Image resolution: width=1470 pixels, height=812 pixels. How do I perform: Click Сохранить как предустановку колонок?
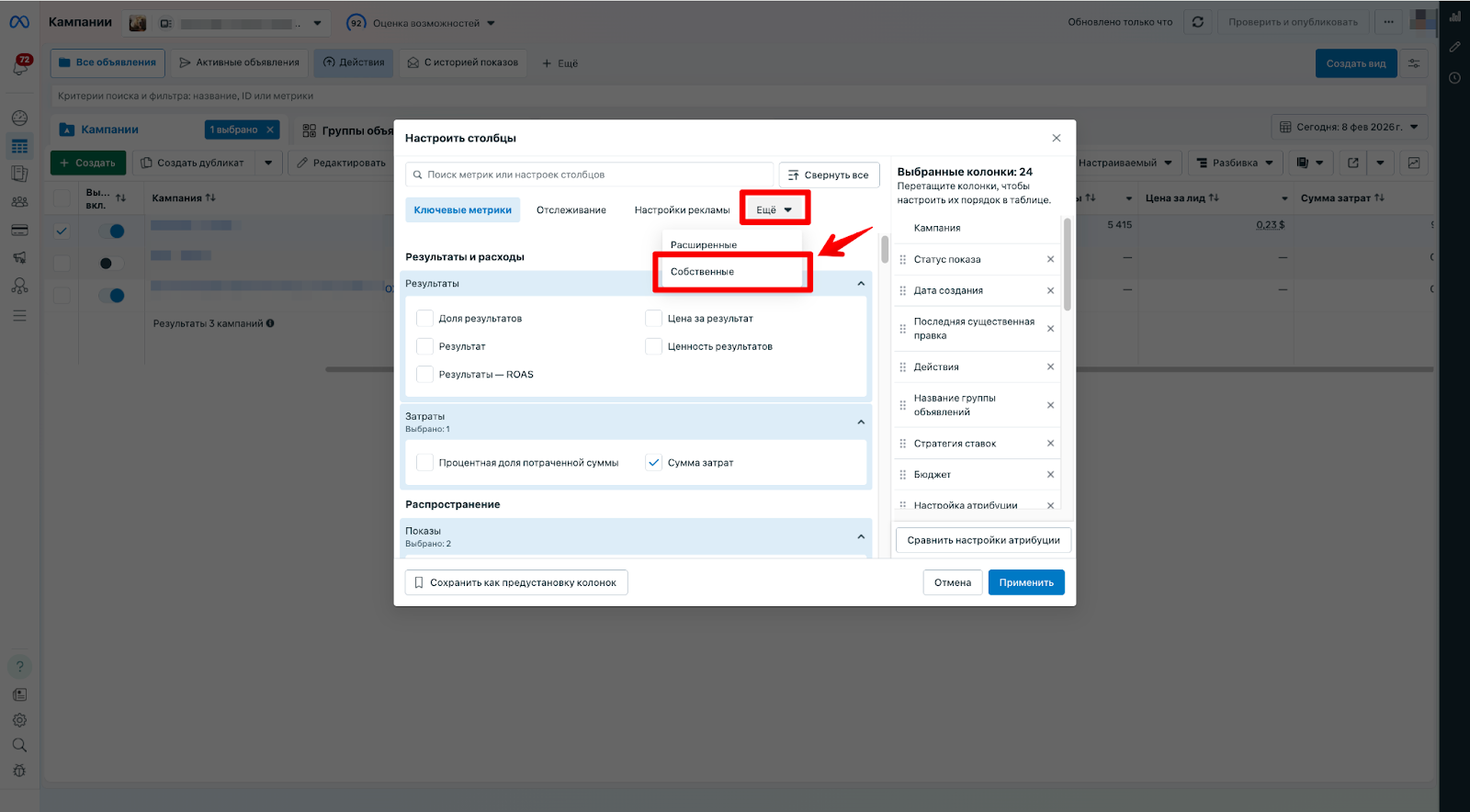coord(516,582)
